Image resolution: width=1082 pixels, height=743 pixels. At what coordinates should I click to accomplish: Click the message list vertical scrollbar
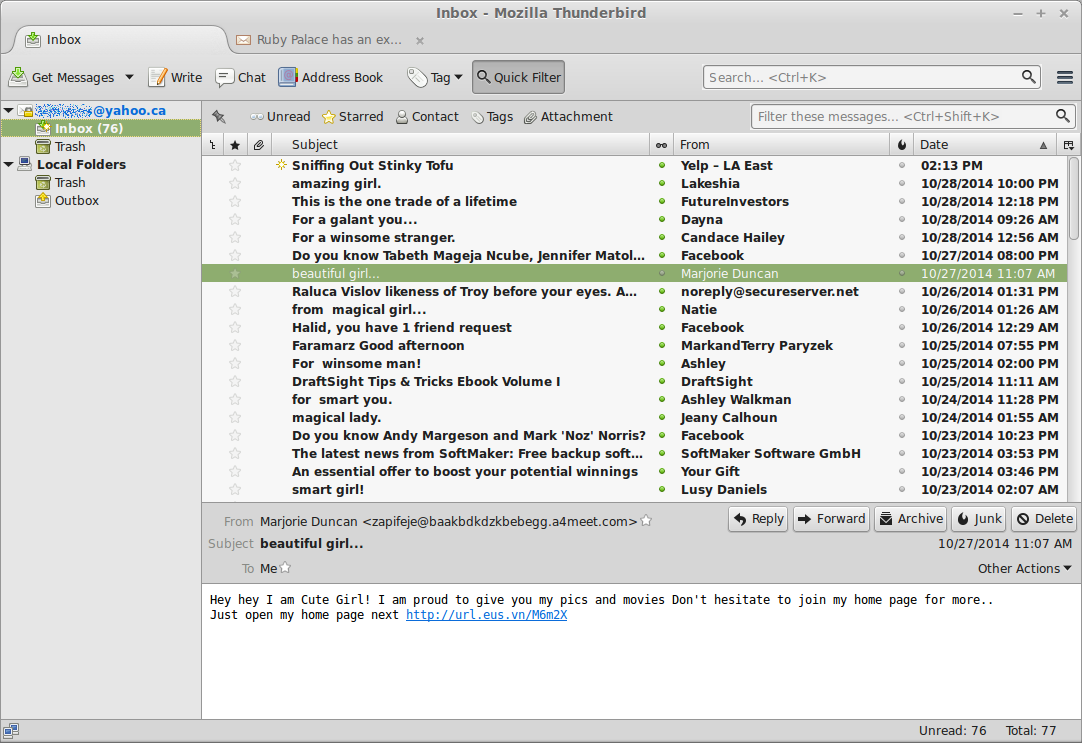[1074, 199]
